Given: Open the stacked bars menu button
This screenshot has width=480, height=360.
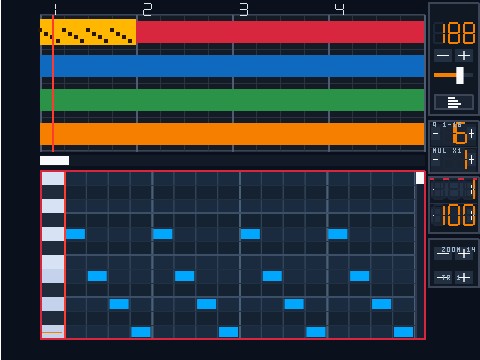Looking at the screenshot, I should coord(454,102).
